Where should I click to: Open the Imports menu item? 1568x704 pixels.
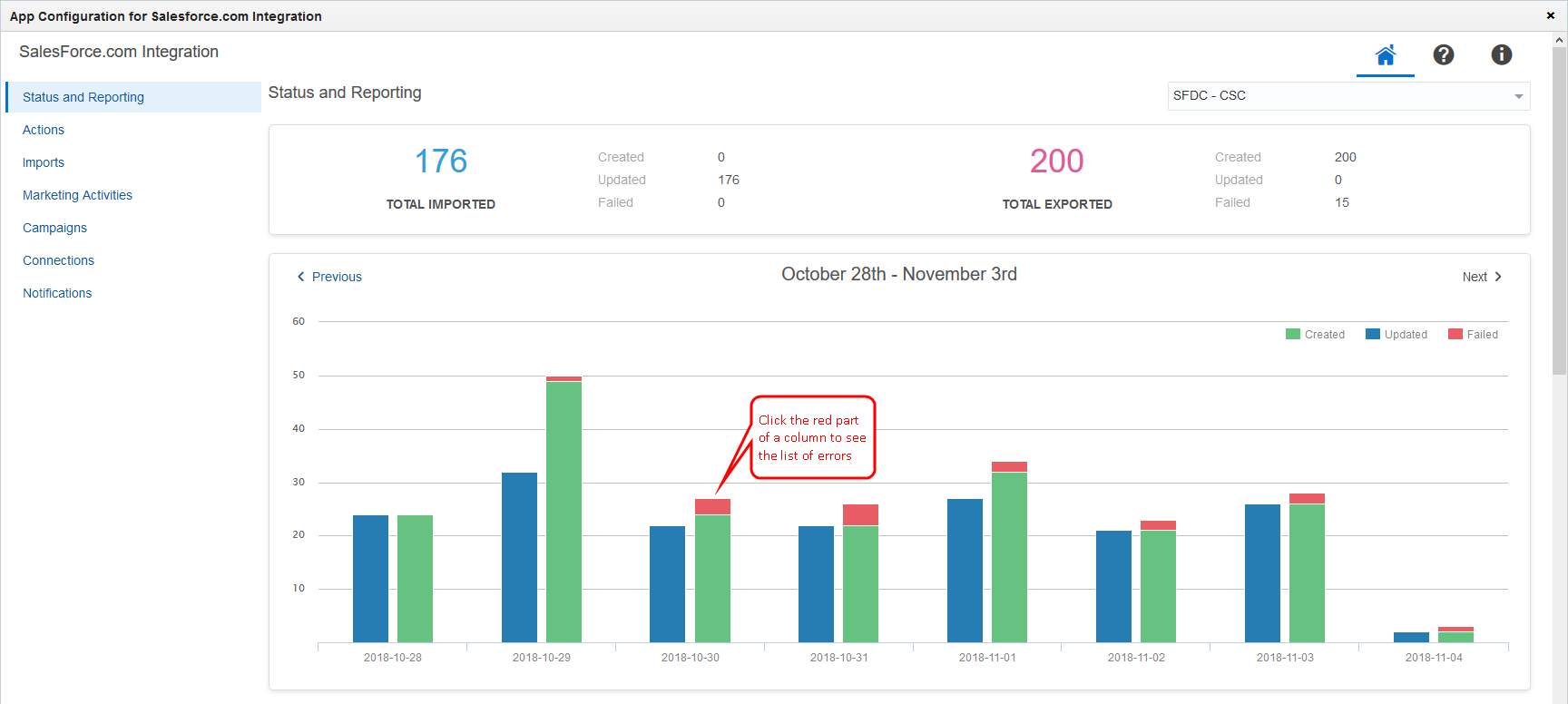pyautogui.click(x=44, y=162)
